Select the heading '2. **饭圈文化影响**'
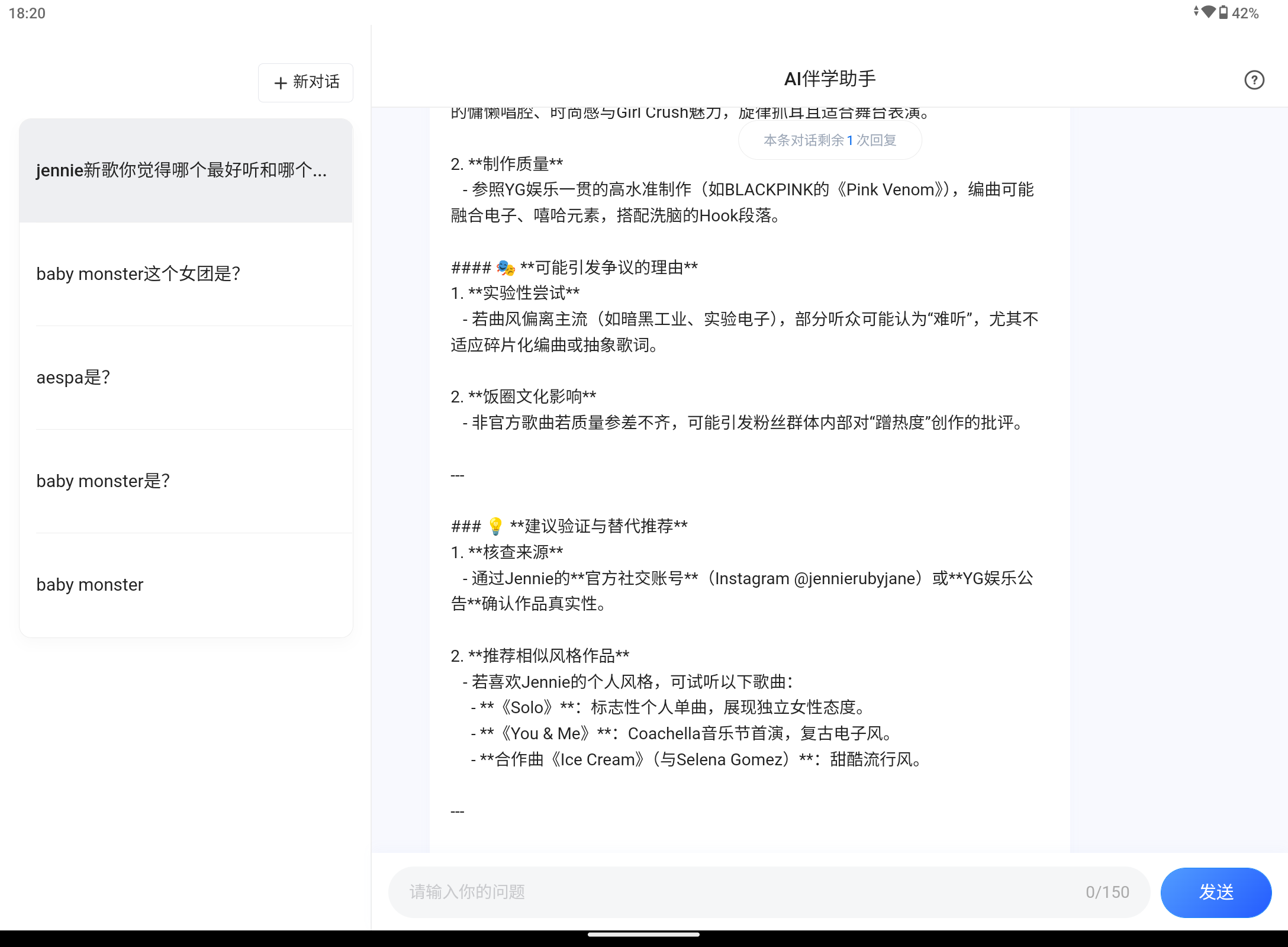The image size is (1288, 947). click(523, 397)
